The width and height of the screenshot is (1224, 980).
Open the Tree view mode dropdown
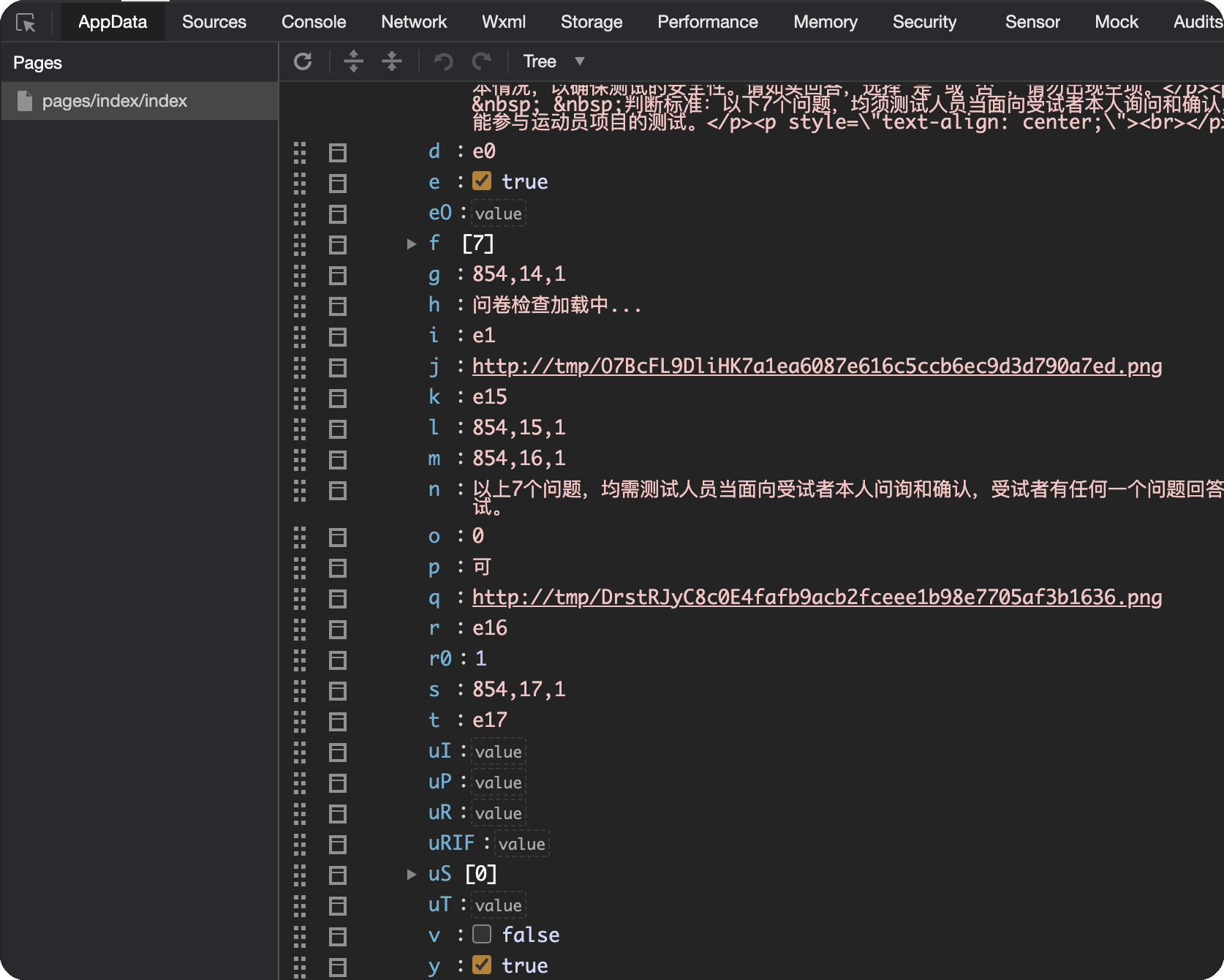[x=554, y=61]
